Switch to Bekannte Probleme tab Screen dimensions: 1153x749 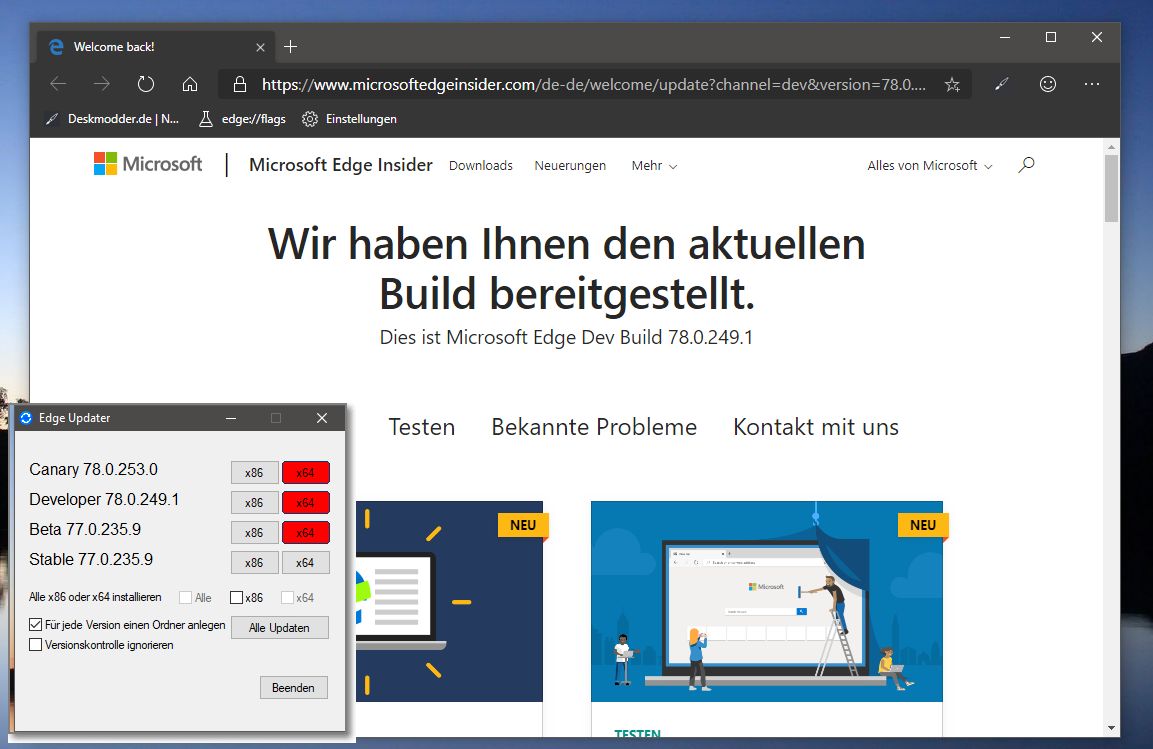click(594, 427)
